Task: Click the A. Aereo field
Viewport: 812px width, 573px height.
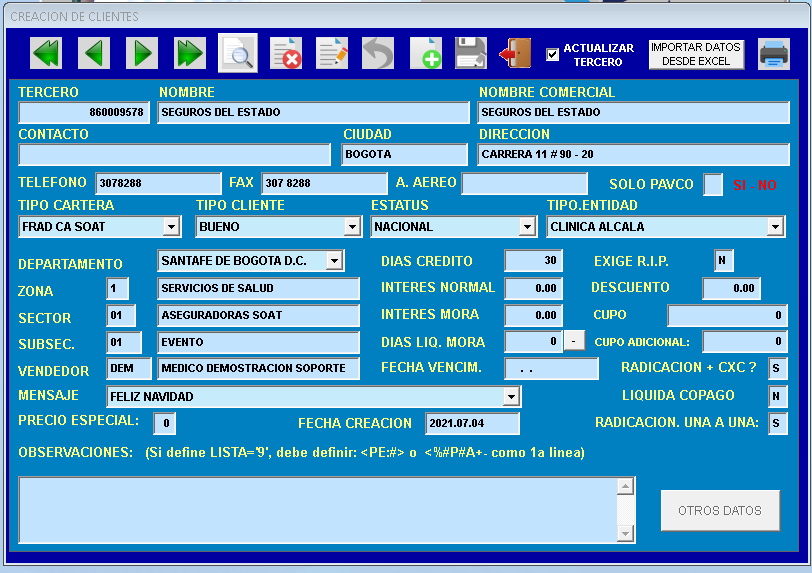Action: click(x=525, y=183)
